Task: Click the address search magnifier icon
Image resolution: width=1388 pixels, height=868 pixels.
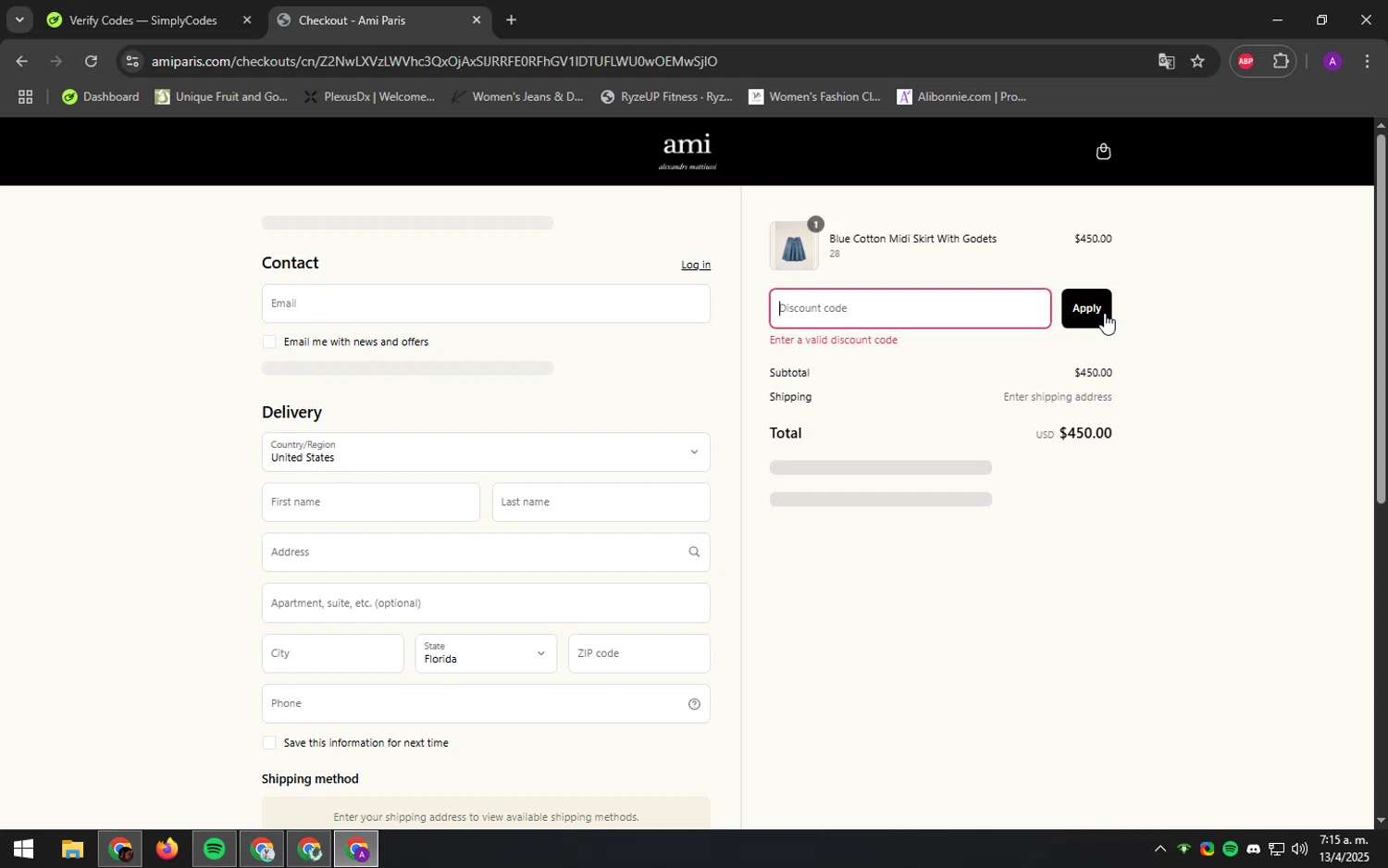Action: point(694,552)
